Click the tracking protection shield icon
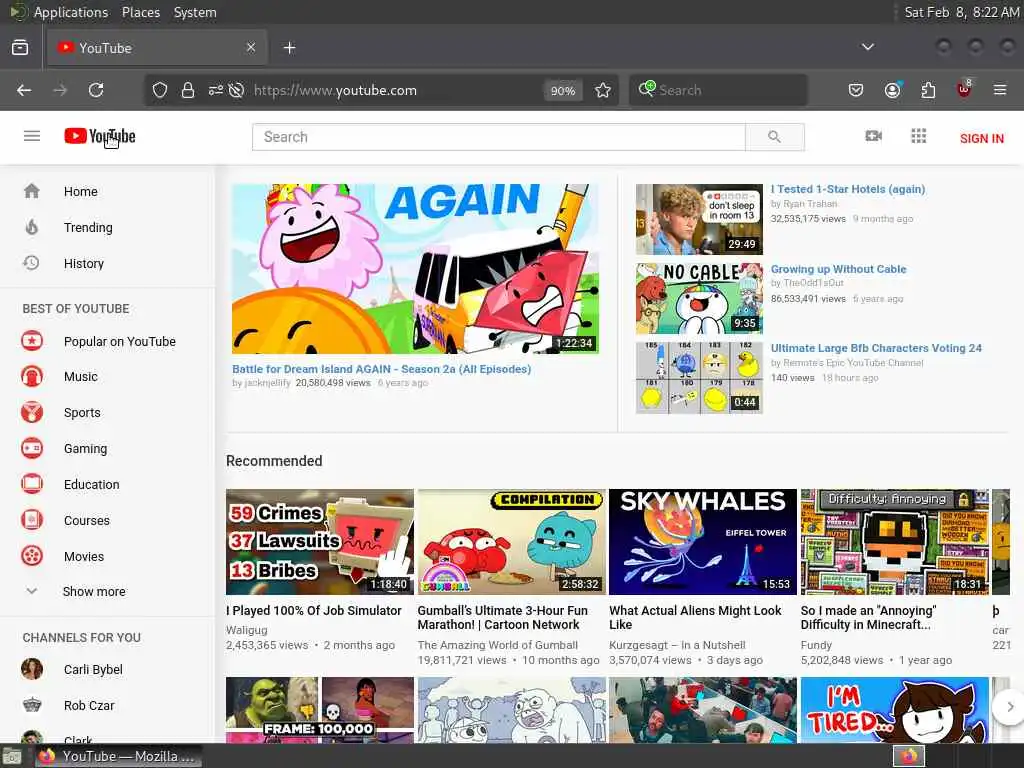 pyautogui.click(x=160, y=90)
